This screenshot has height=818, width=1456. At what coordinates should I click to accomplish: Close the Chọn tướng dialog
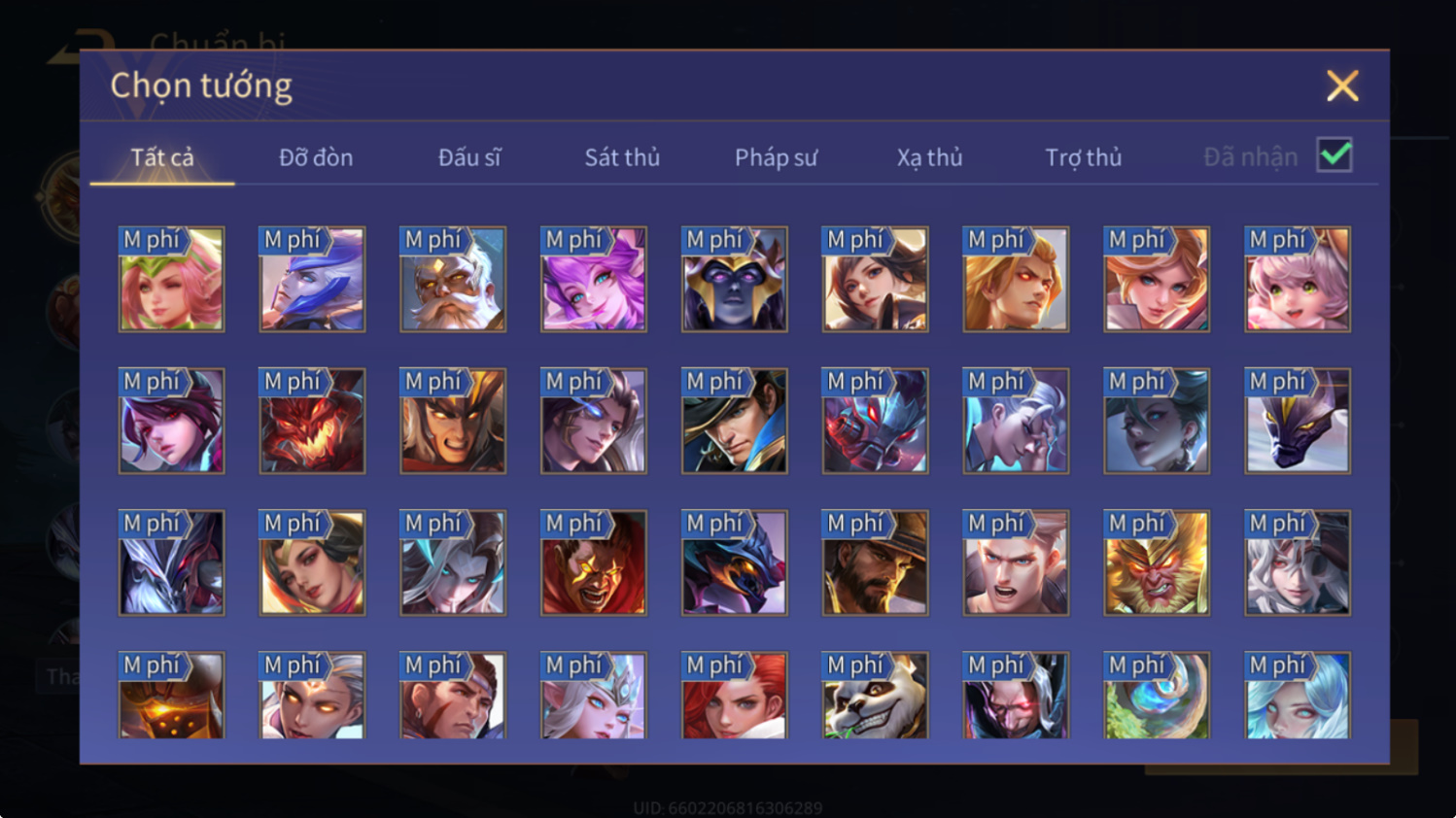(x=1342, y=86)
